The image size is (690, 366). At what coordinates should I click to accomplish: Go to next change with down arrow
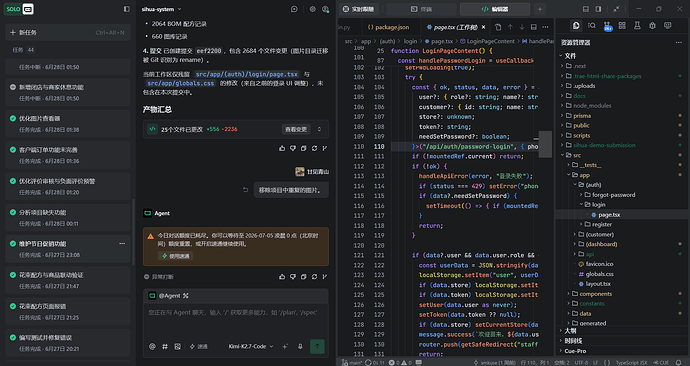click(x=522, y=27)
